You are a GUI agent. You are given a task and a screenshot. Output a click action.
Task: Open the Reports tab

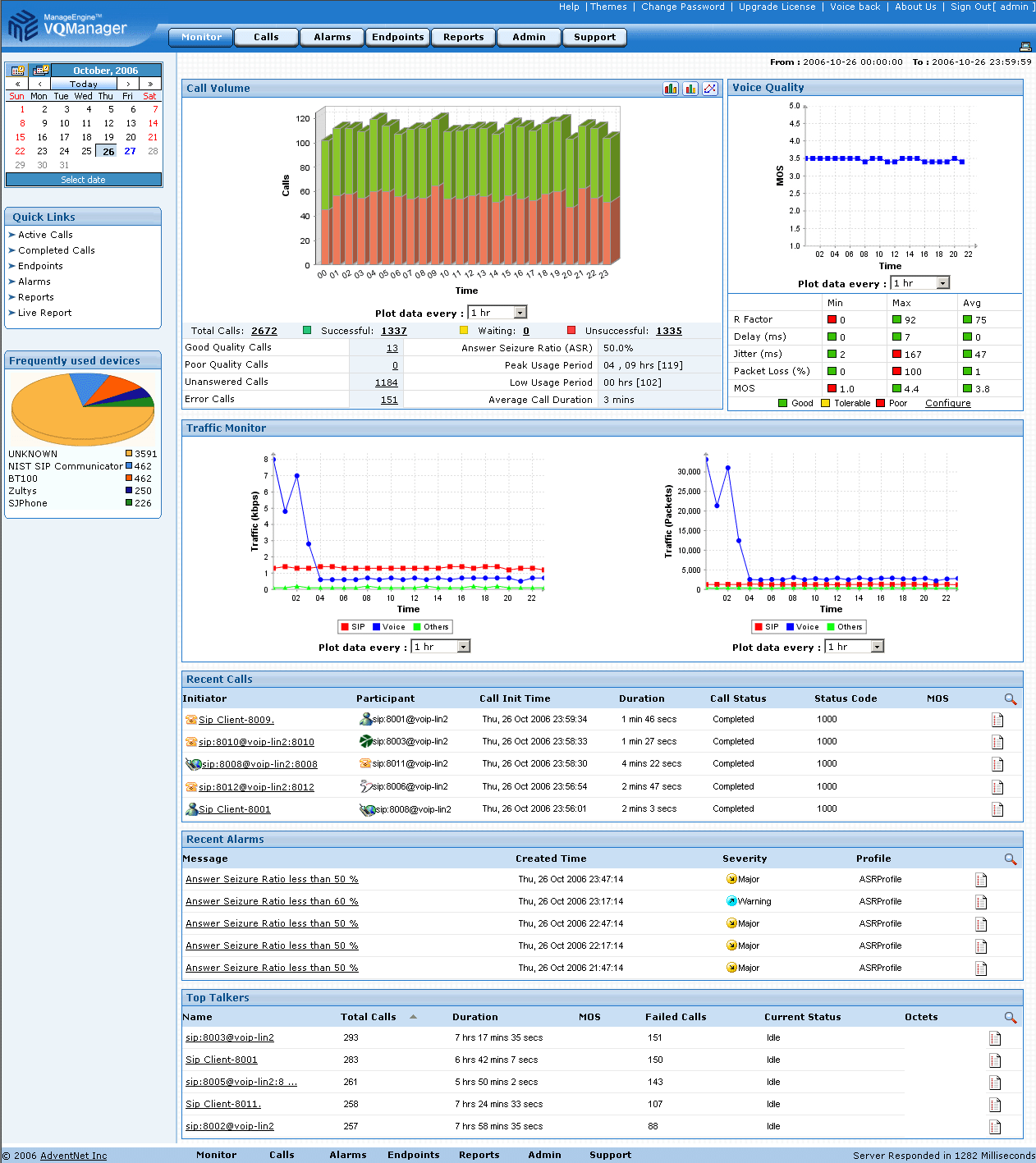coord(463,37)
